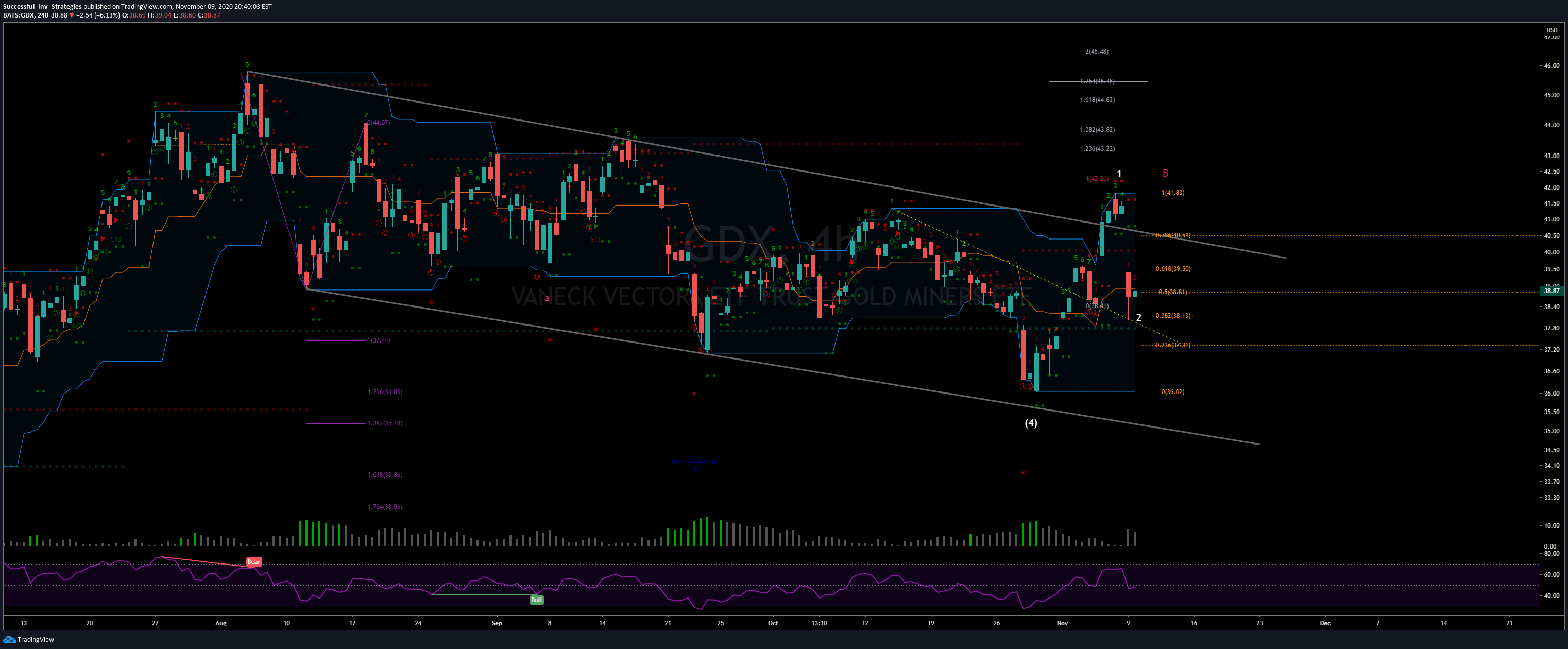The width and height of the screenshot is (1568, 649).
Task: Click the 0.786(40.51) retracement label
Action: (x=1173, y=235)
